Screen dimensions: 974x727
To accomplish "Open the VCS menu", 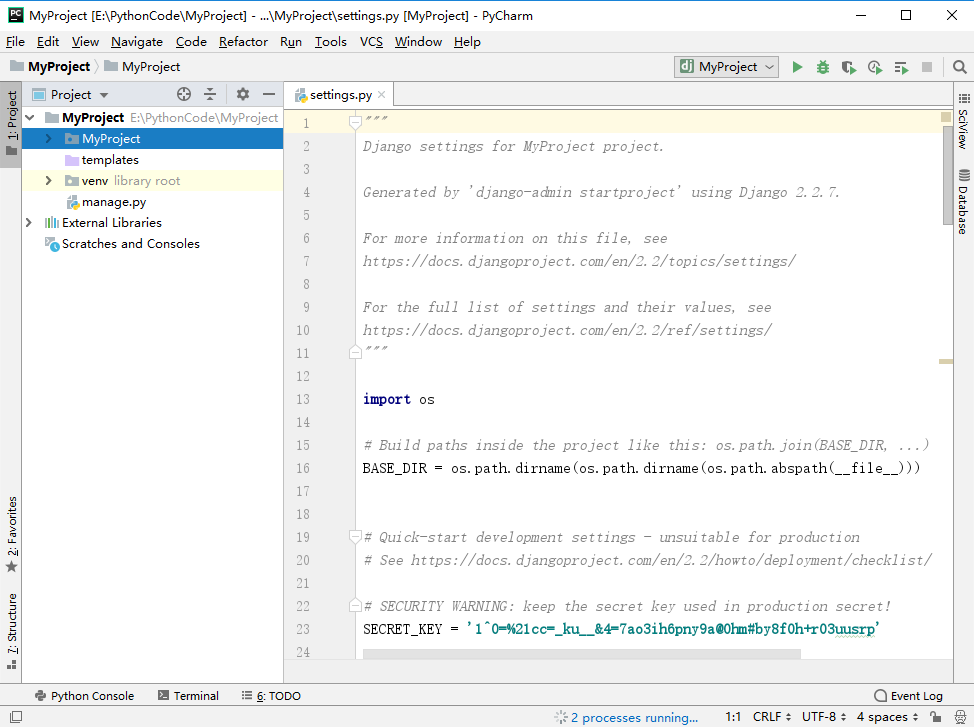I will click(x=371, y=42).
